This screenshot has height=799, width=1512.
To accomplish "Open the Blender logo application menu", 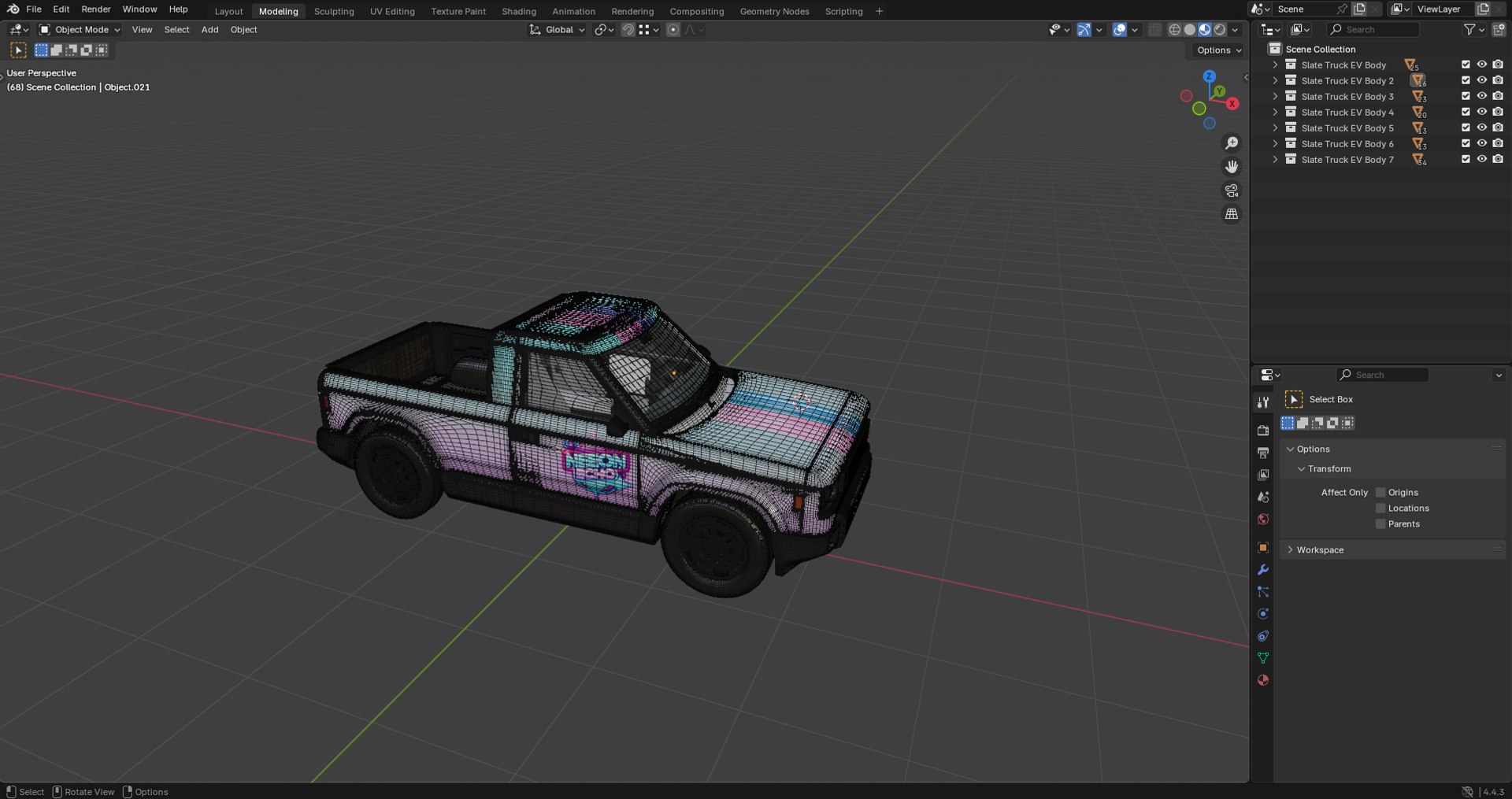I will 13,9.
